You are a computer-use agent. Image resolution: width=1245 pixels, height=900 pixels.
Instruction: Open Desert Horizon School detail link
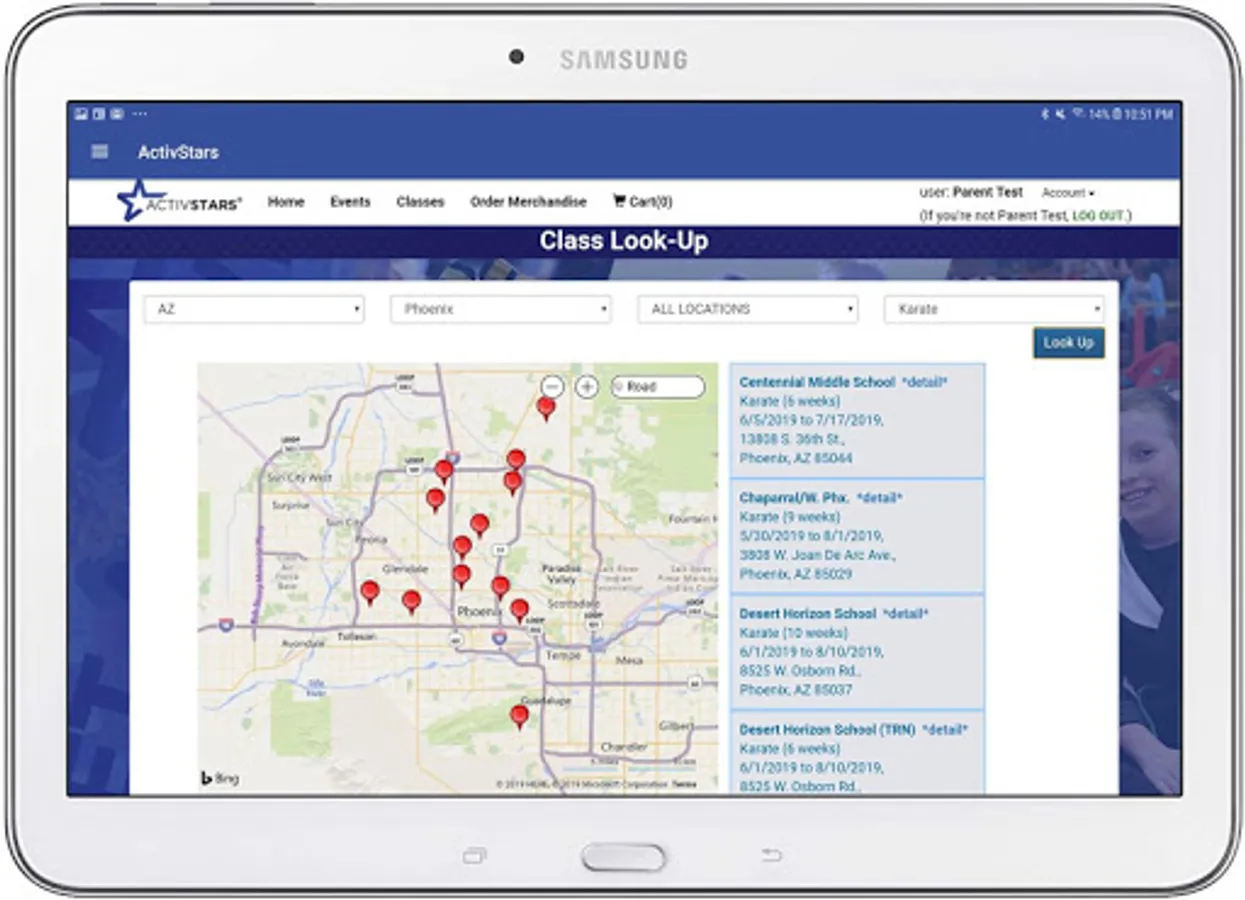[x=906, y=613]
